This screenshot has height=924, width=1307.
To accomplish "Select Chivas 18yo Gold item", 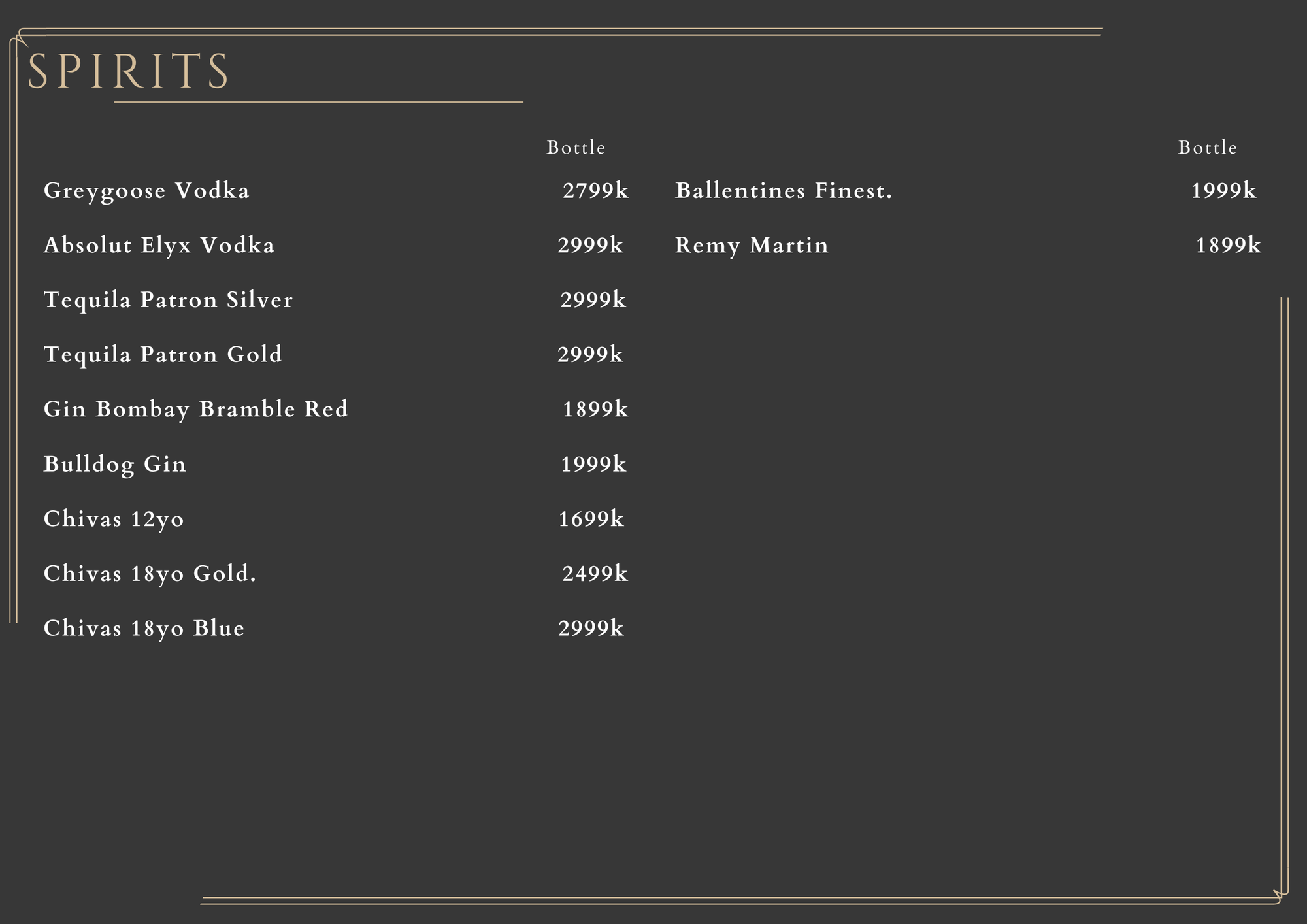I will click(150, 574).
